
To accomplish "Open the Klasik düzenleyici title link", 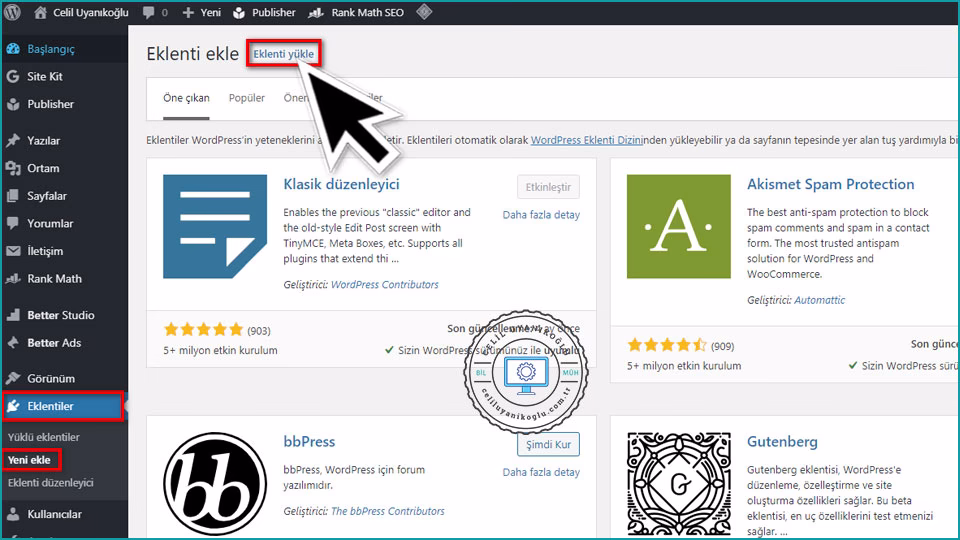I will (x=341, y=184).
